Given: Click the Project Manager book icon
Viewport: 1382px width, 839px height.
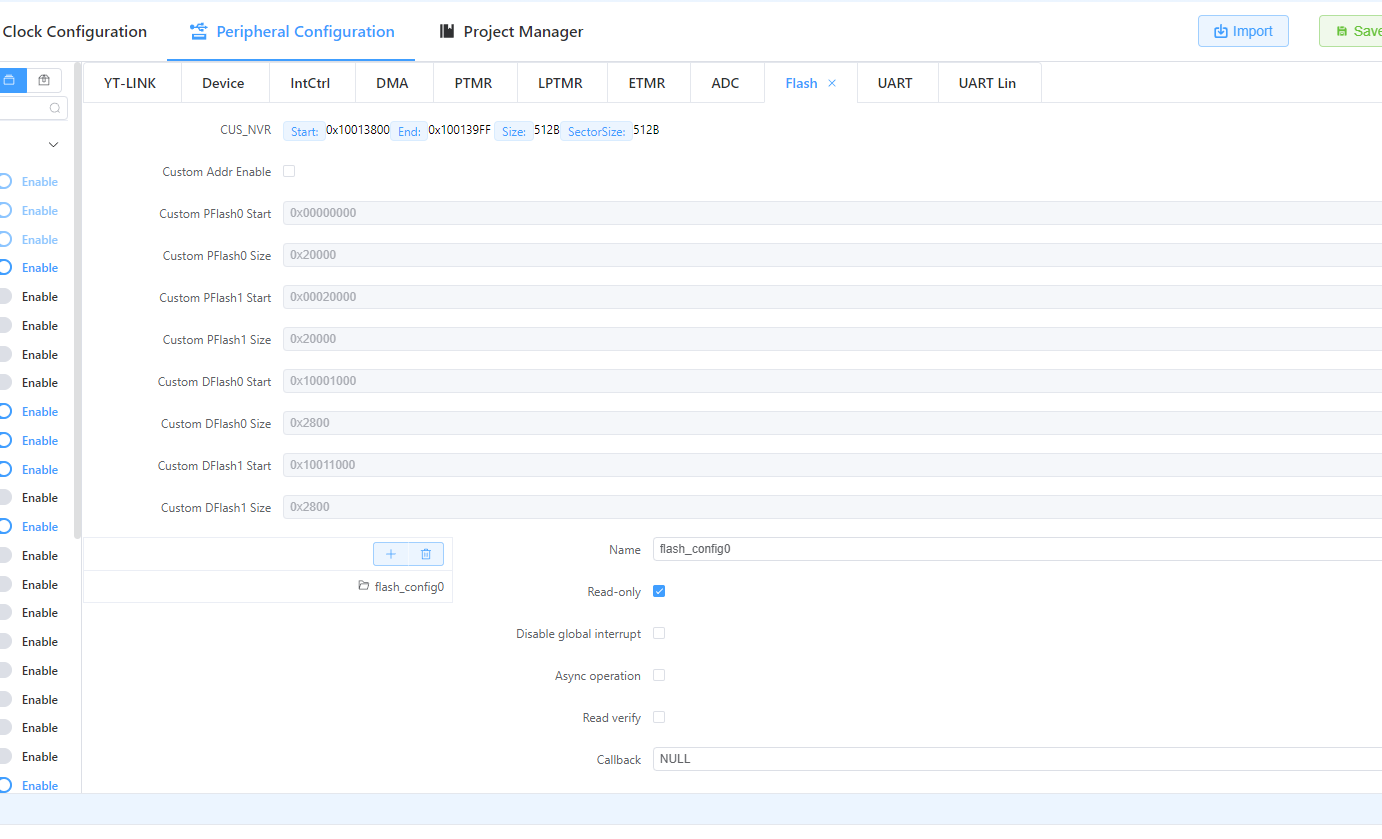Looking at the screenshot, I should 447,31.
